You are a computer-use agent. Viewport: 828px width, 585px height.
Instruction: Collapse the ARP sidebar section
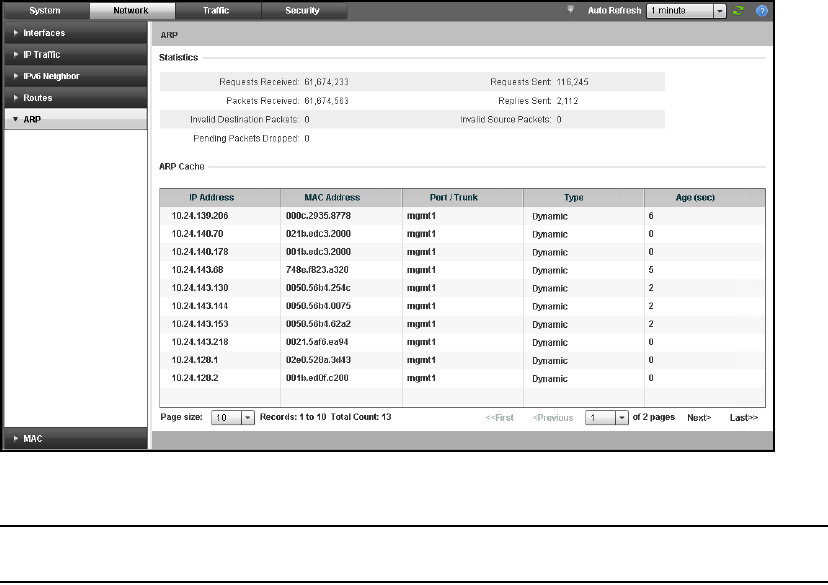[x=75, y=120]
